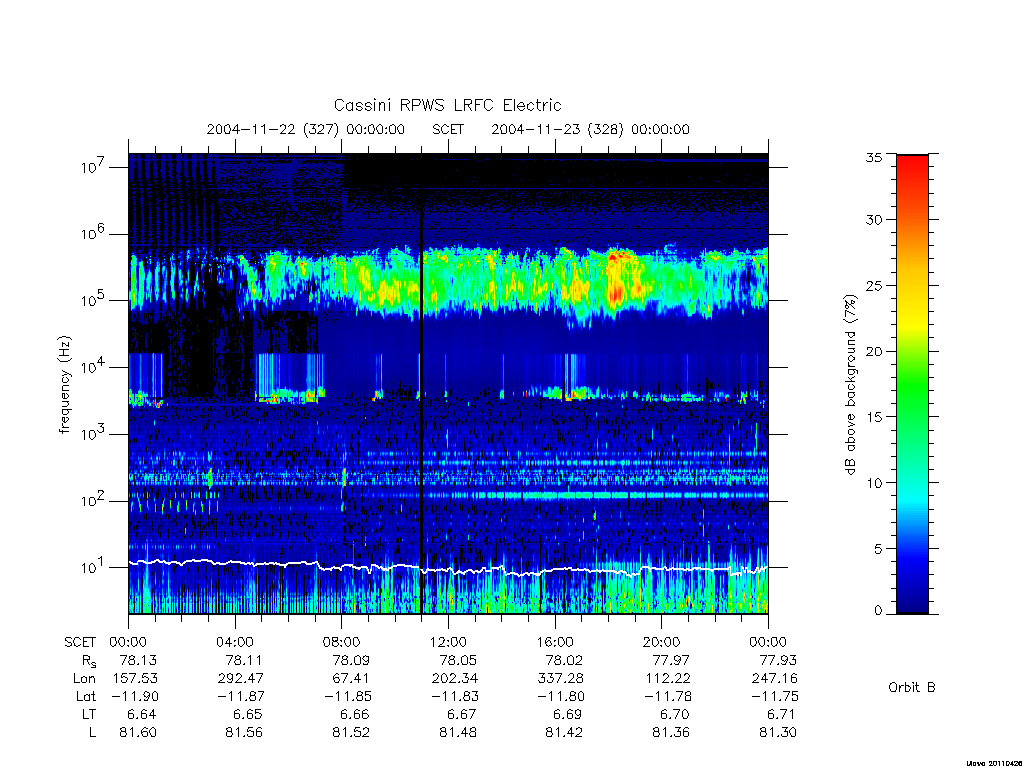The height and width of the screenshot is (768, 1024).
Task: Click the Lon value '157.53'
Action: tap(135, 678)
